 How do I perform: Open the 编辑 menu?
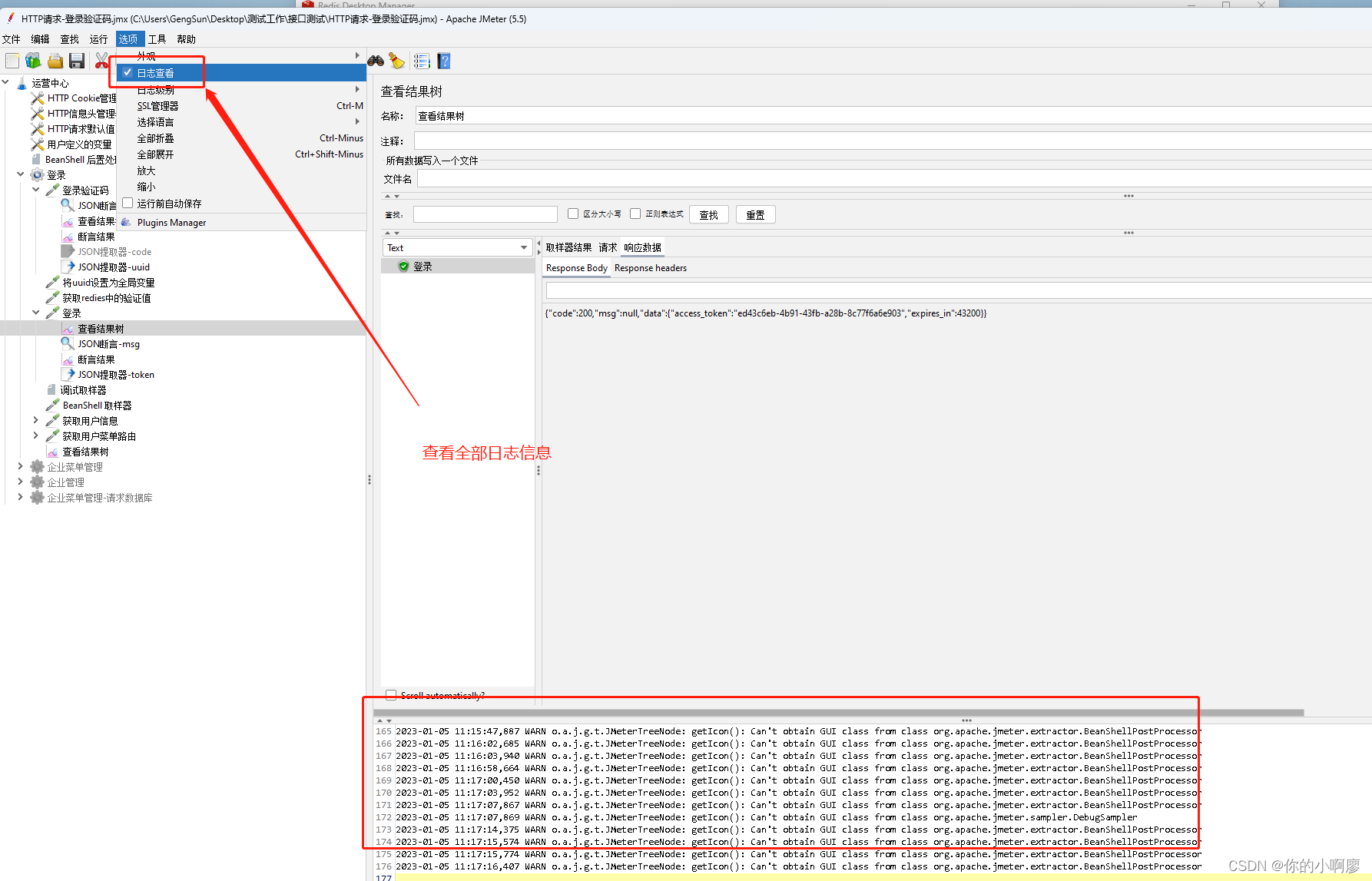coord(41,39)
